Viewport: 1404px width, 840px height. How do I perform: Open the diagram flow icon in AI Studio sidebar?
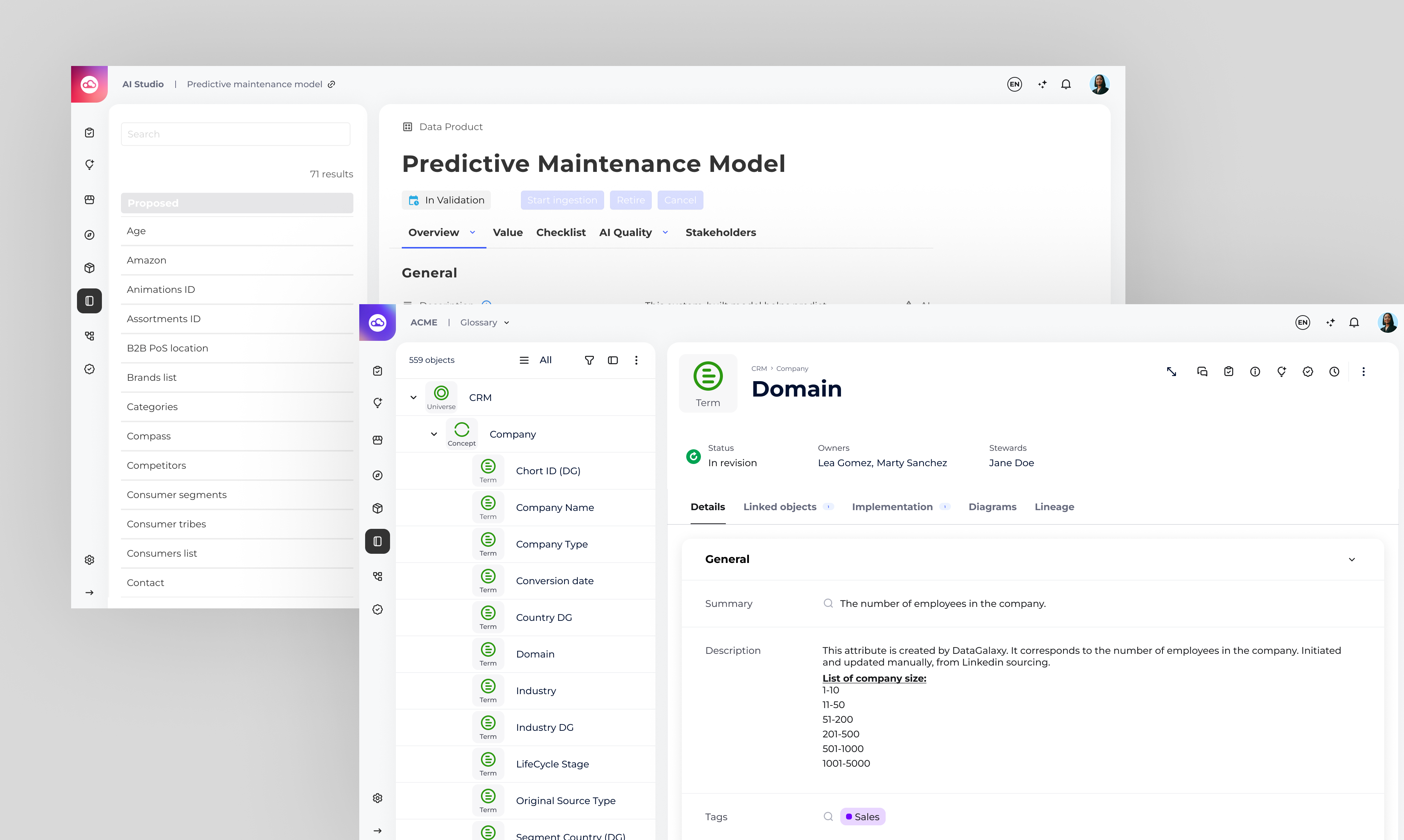pos(89,336)
